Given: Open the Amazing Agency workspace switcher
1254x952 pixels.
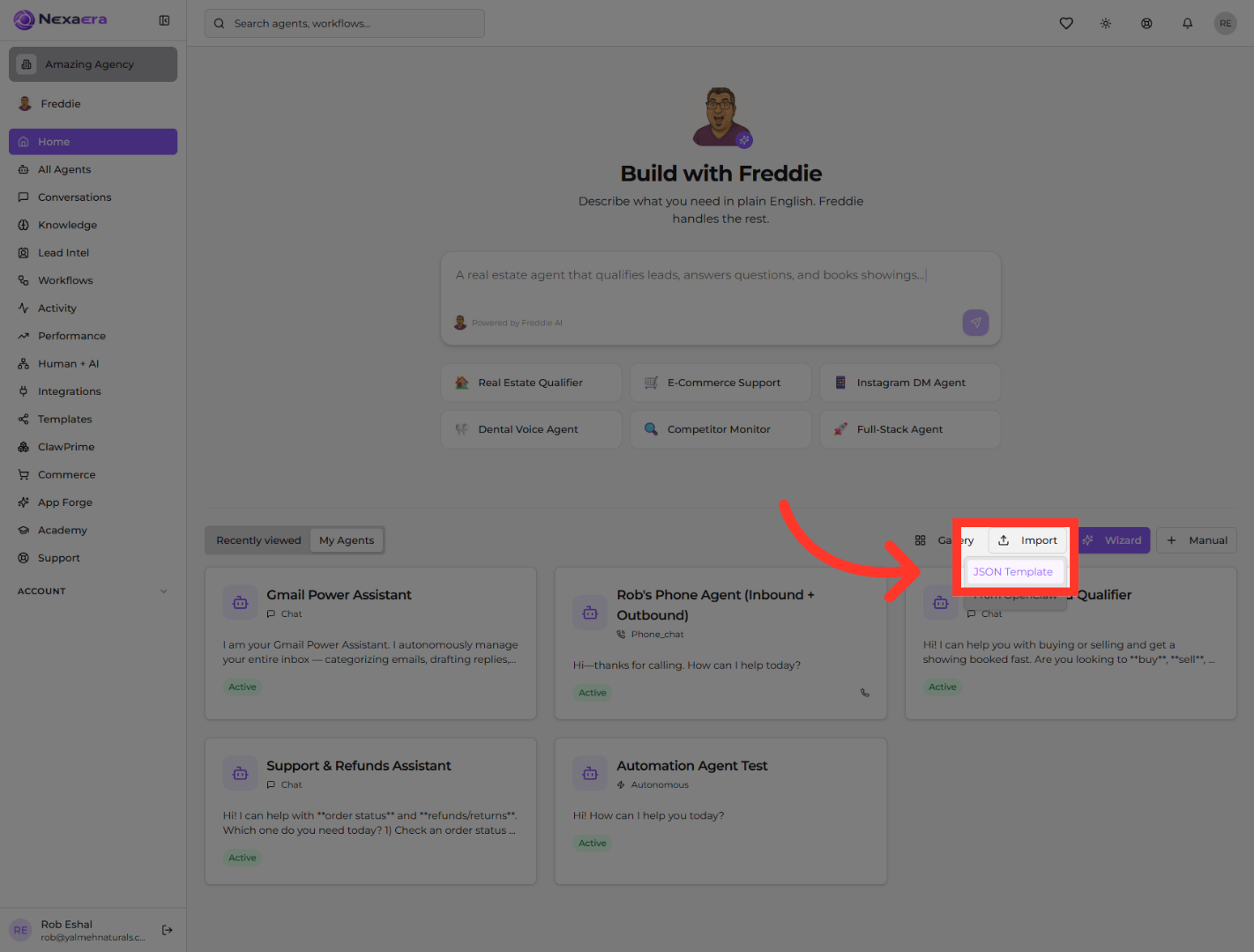Looking at the screenshot, I should click(x=93, y=64).
